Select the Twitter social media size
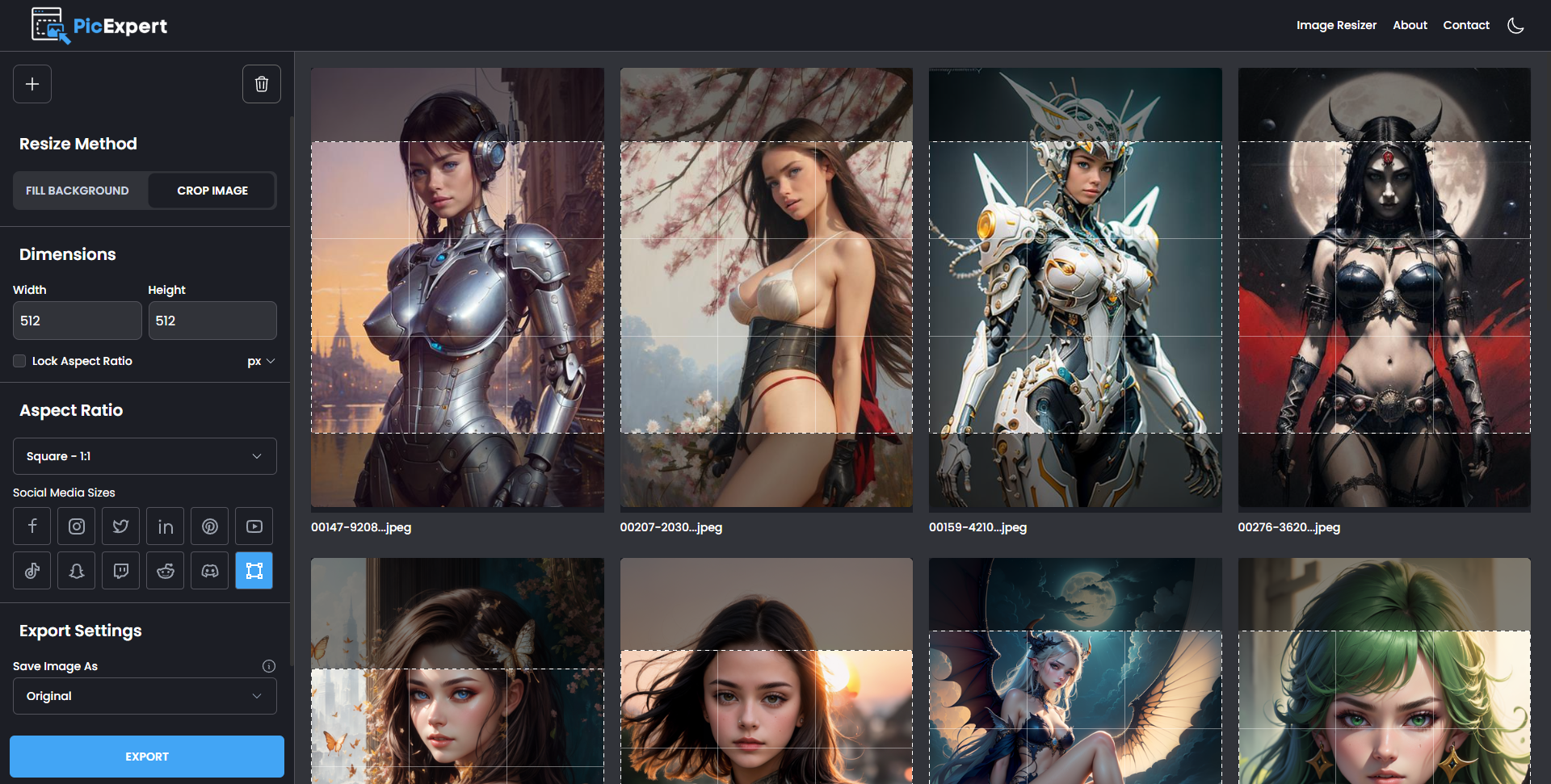The width and height of the screenshot is (1551, 784). [121, 526]
